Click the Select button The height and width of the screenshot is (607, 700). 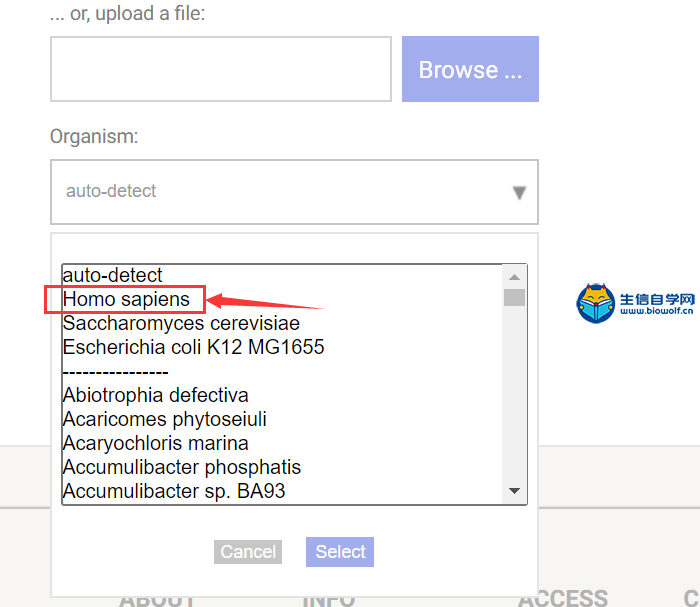tap(340, 552)
